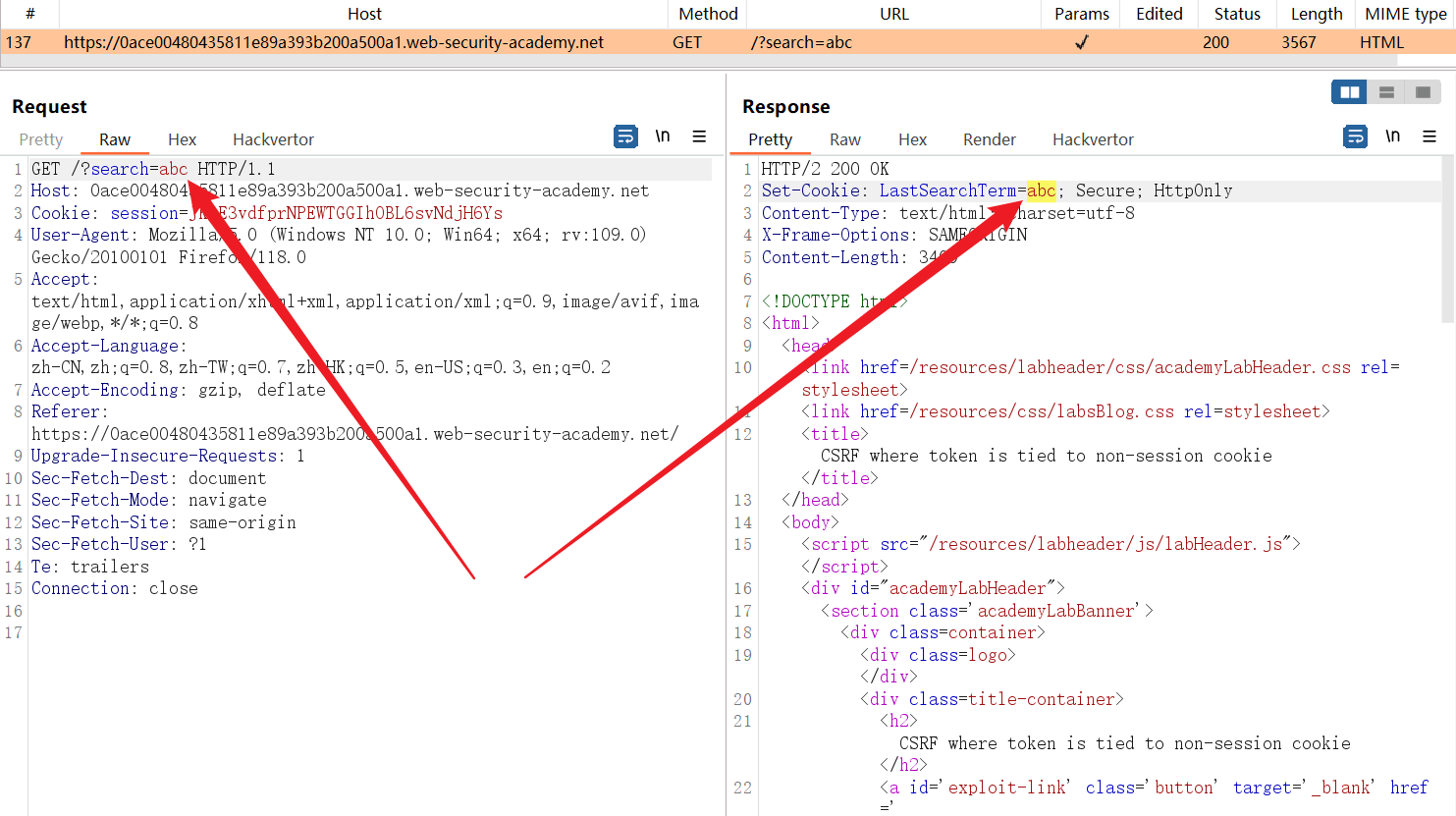Screen dimensions: 1456x816
Task: Open Response panel hamburger options menu
Action: coord(1429,136)
